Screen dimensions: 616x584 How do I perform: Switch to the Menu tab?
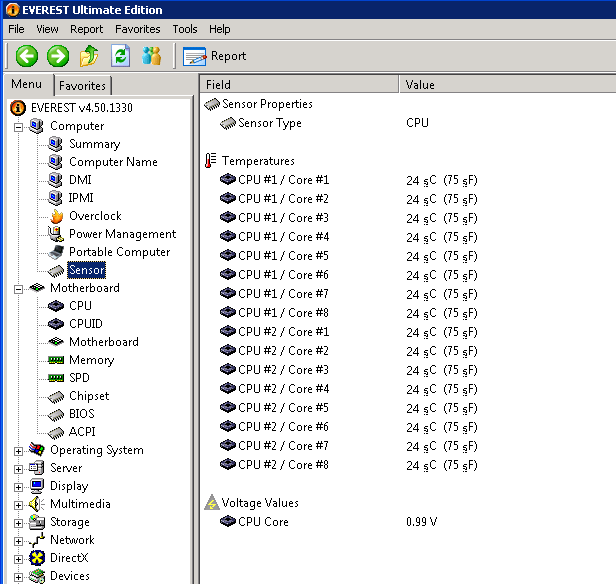pyautogui.click(x=27, y=84)
